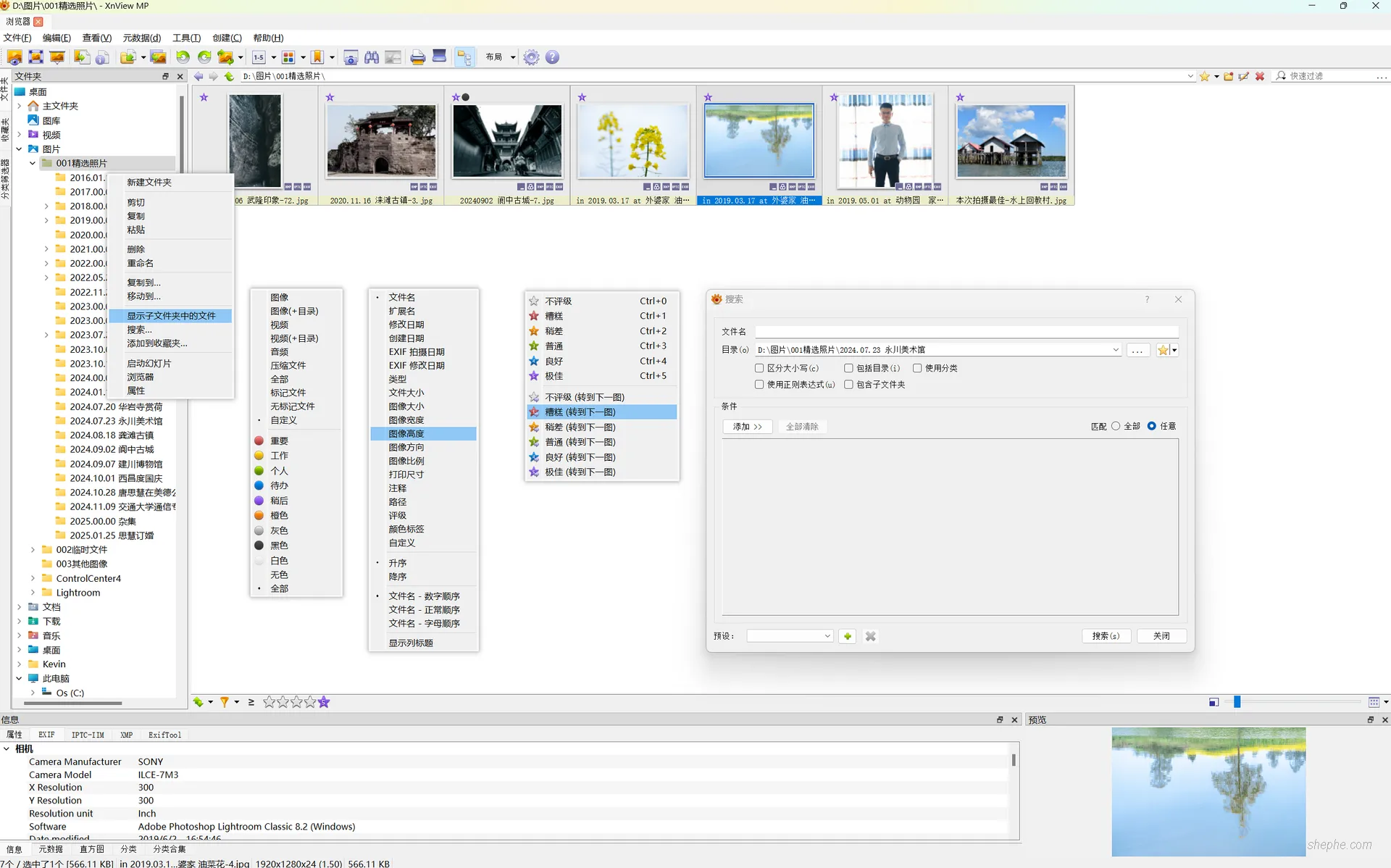Click the 全部清除 button

[x=803, y=427]
